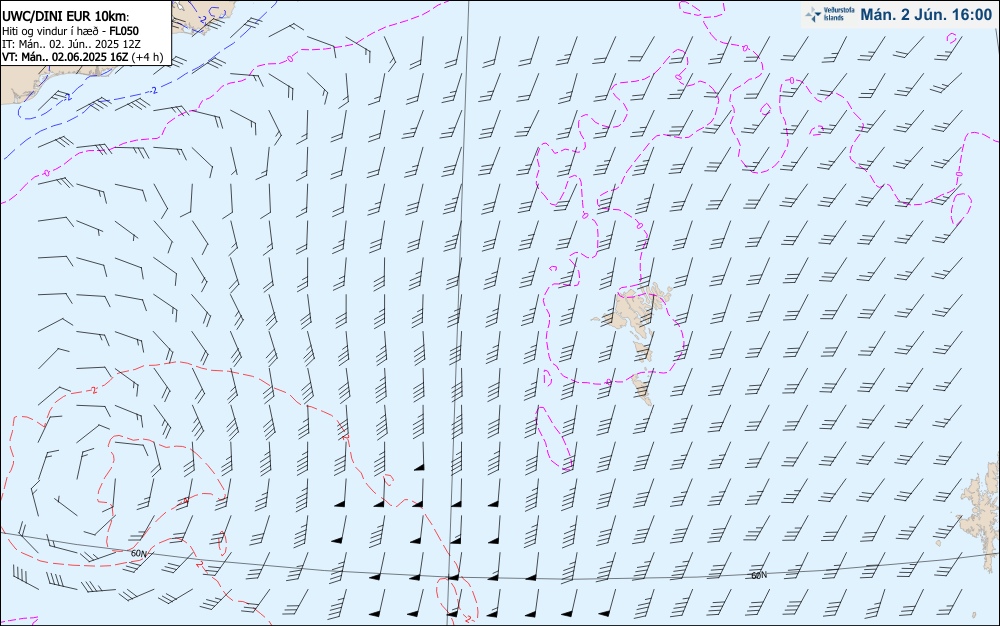Select the 'IT: Mán.. 02. Jún.. 2025 12Z' line

(71, 44)
